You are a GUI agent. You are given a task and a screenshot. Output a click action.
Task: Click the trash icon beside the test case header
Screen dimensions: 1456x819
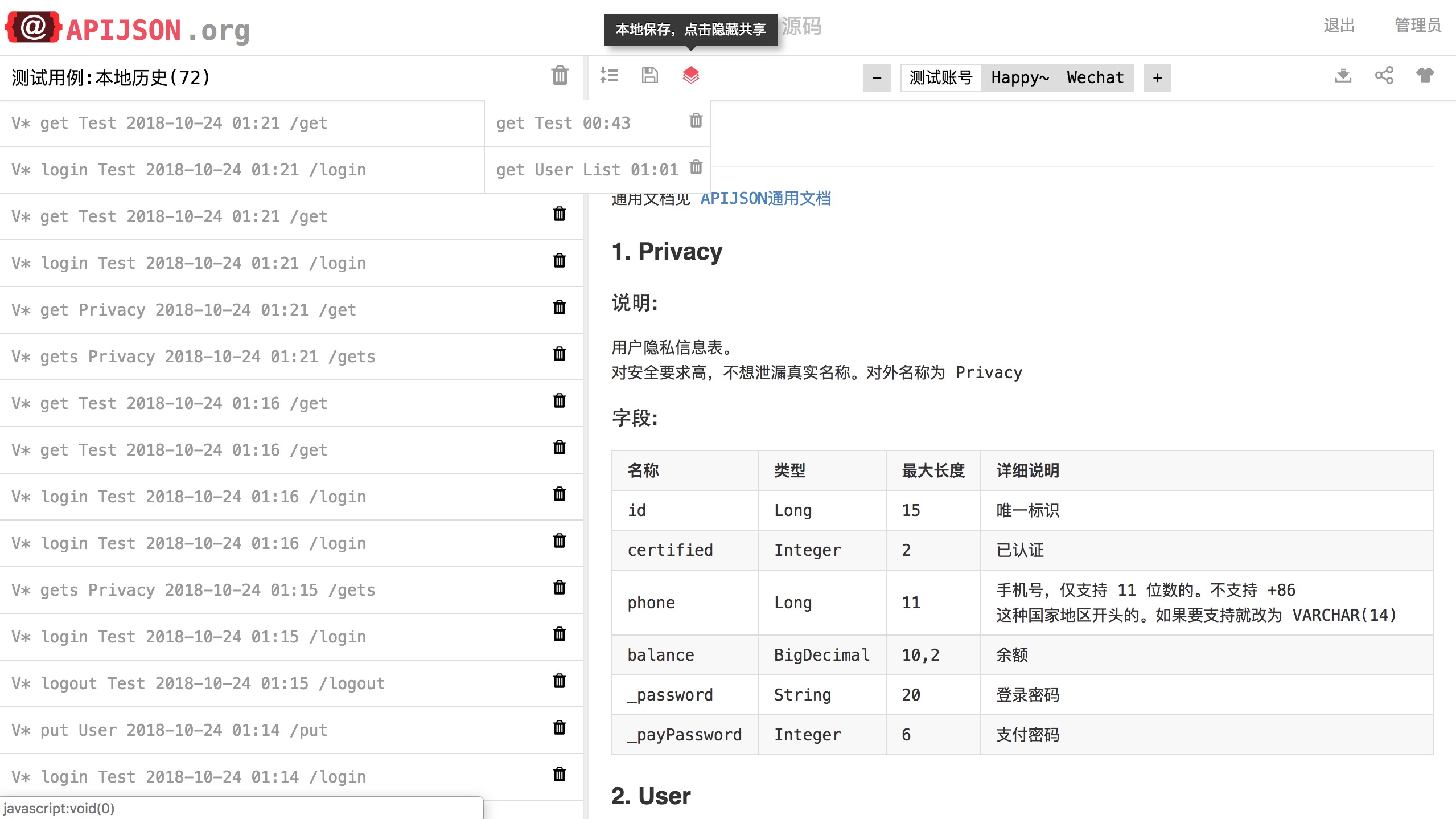(x=560, y=76)
